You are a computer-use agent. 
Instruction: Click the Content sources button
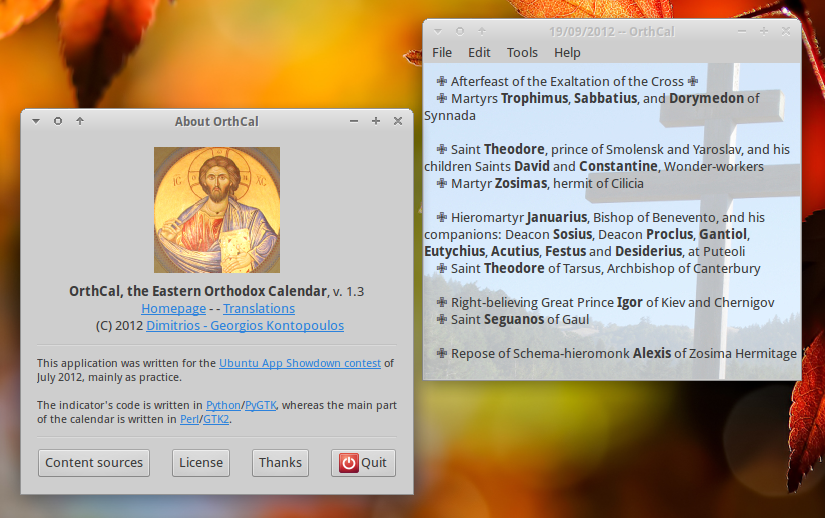pos(94,463)
